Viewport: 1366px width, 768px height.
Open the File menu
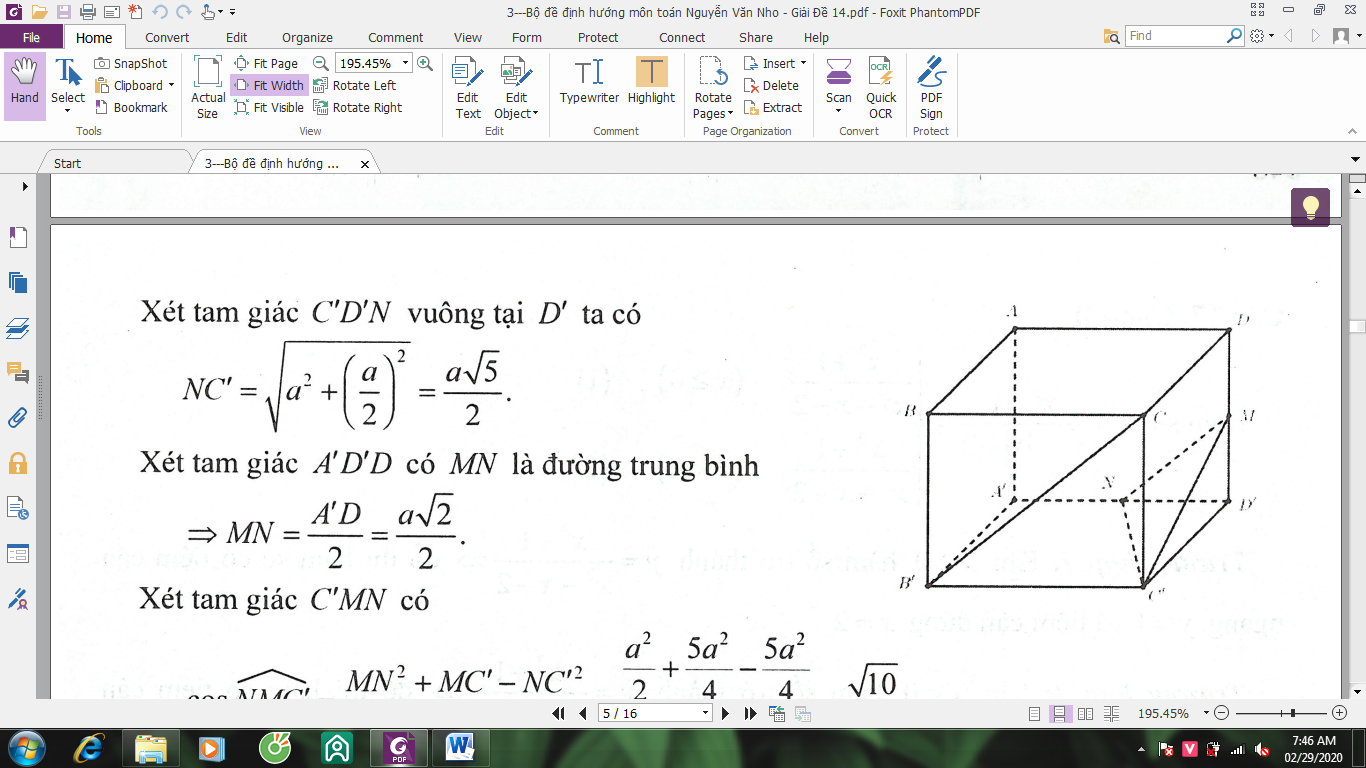(x=31, y=37)
